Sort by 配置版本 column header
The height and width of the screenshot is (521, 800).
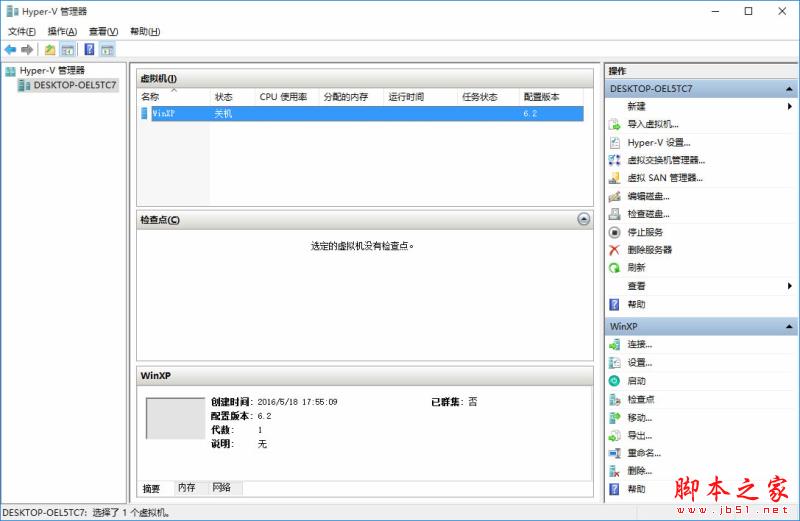tap(552, 96)
